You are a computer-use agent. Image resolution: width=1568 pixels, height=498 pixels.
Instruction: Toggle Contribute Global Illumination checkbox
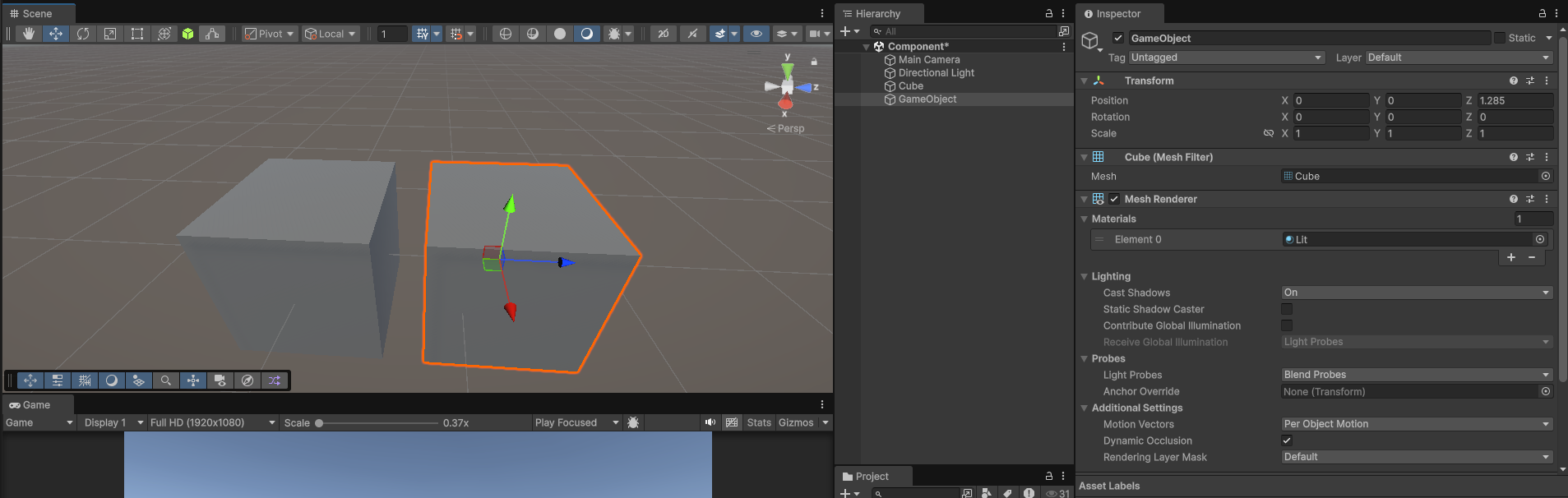[1287, 325]
